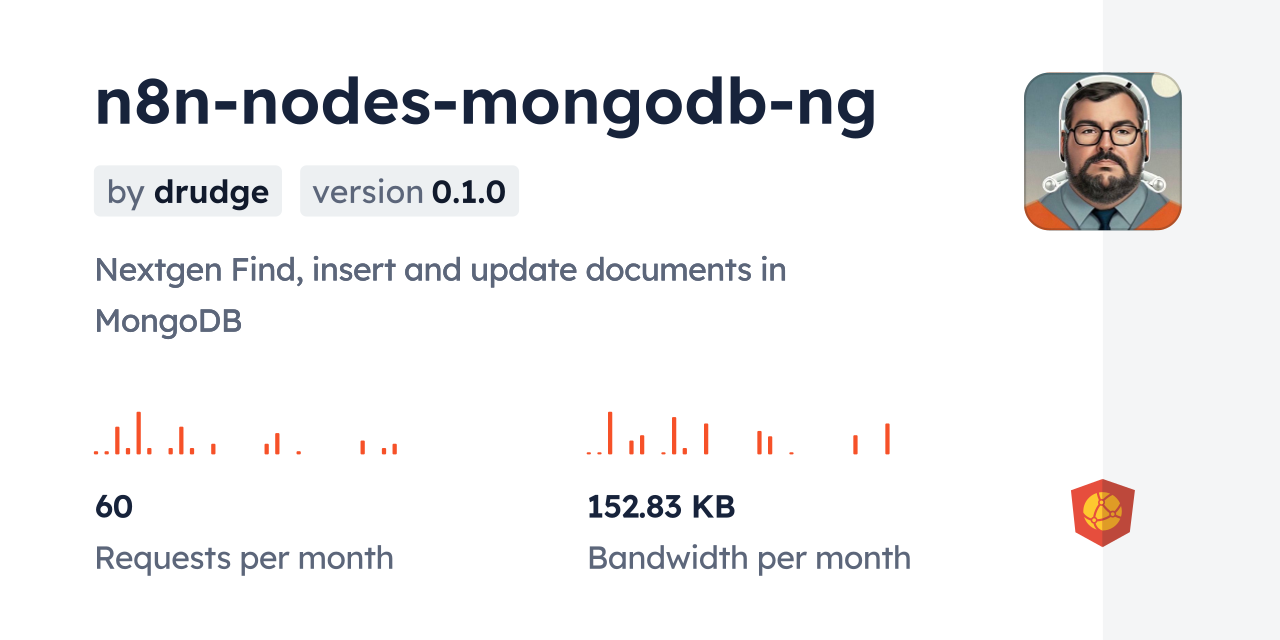The image size is (1280, 640).
Task: Click the bandwidth per month sparkline chart
Action: click(x=738, y=434)
